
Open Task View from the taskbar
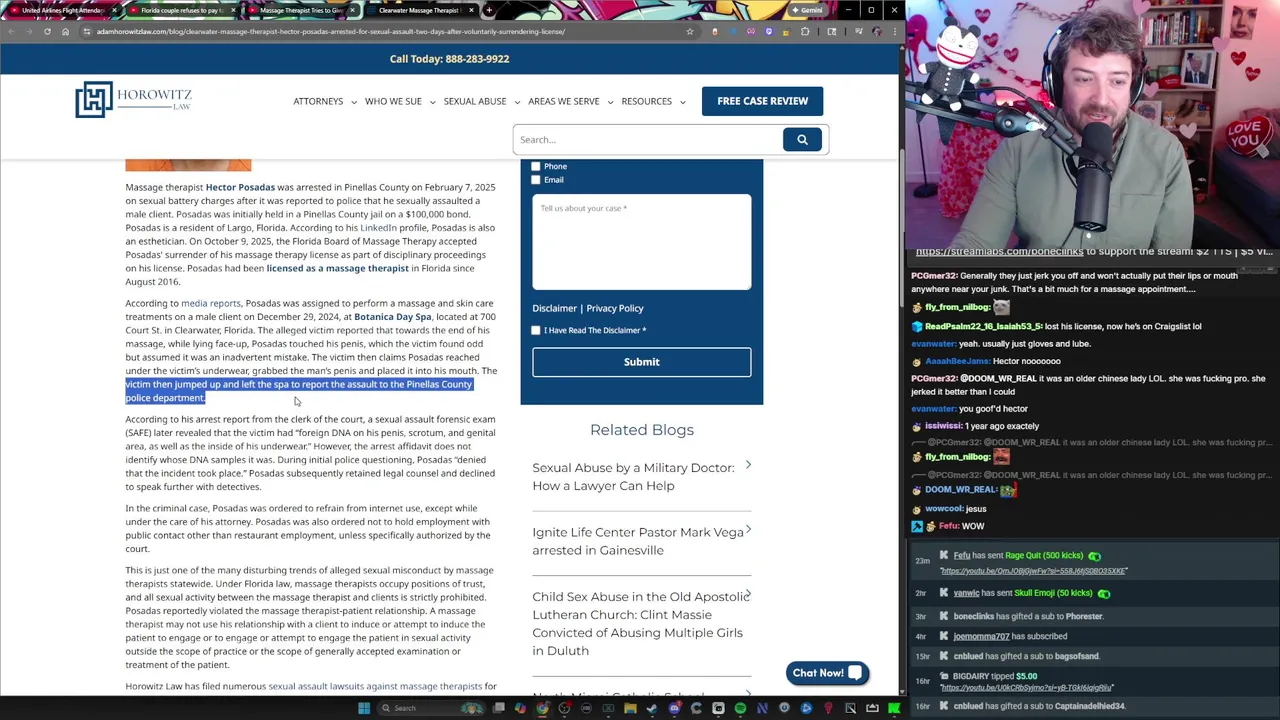point(499,708)
